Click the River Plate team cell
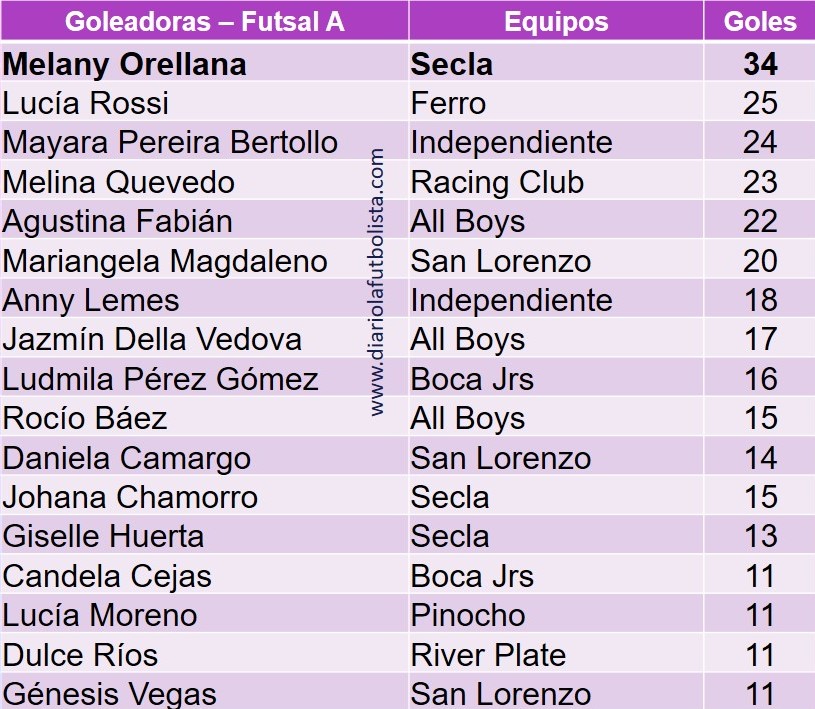 coord(488,655)
